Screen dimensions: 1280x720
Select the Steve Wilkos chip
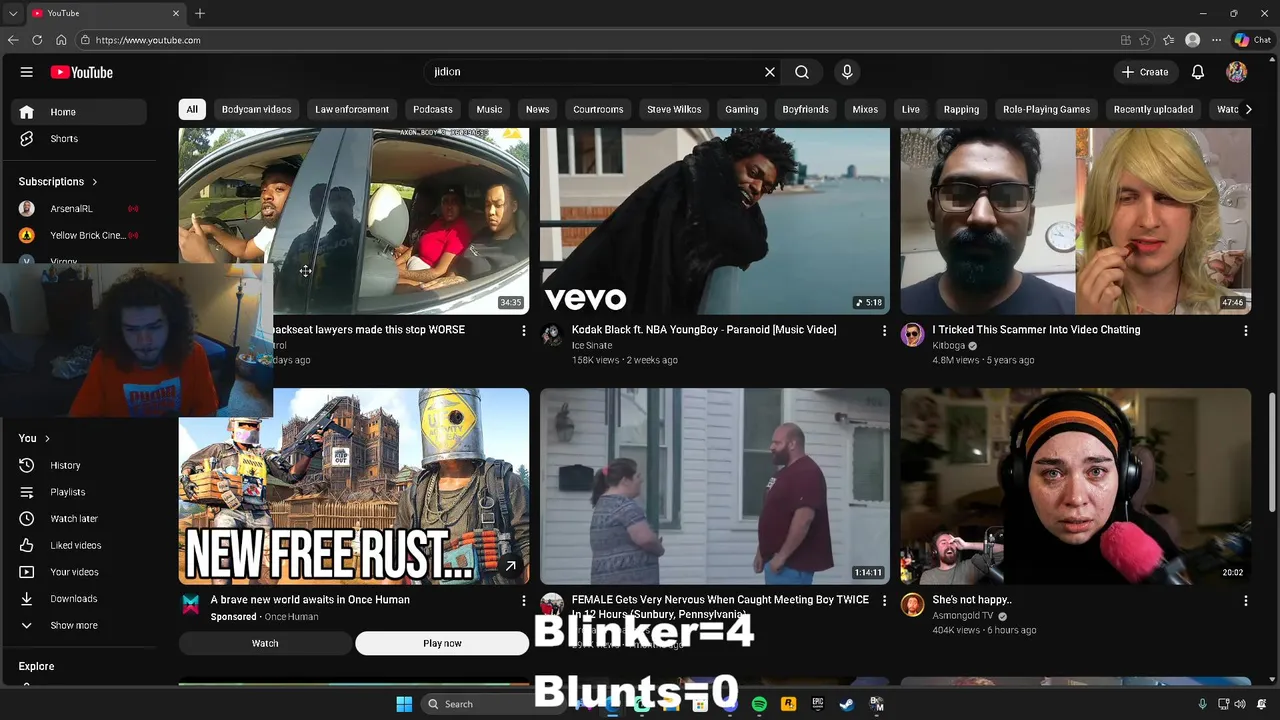click(674, 109)
